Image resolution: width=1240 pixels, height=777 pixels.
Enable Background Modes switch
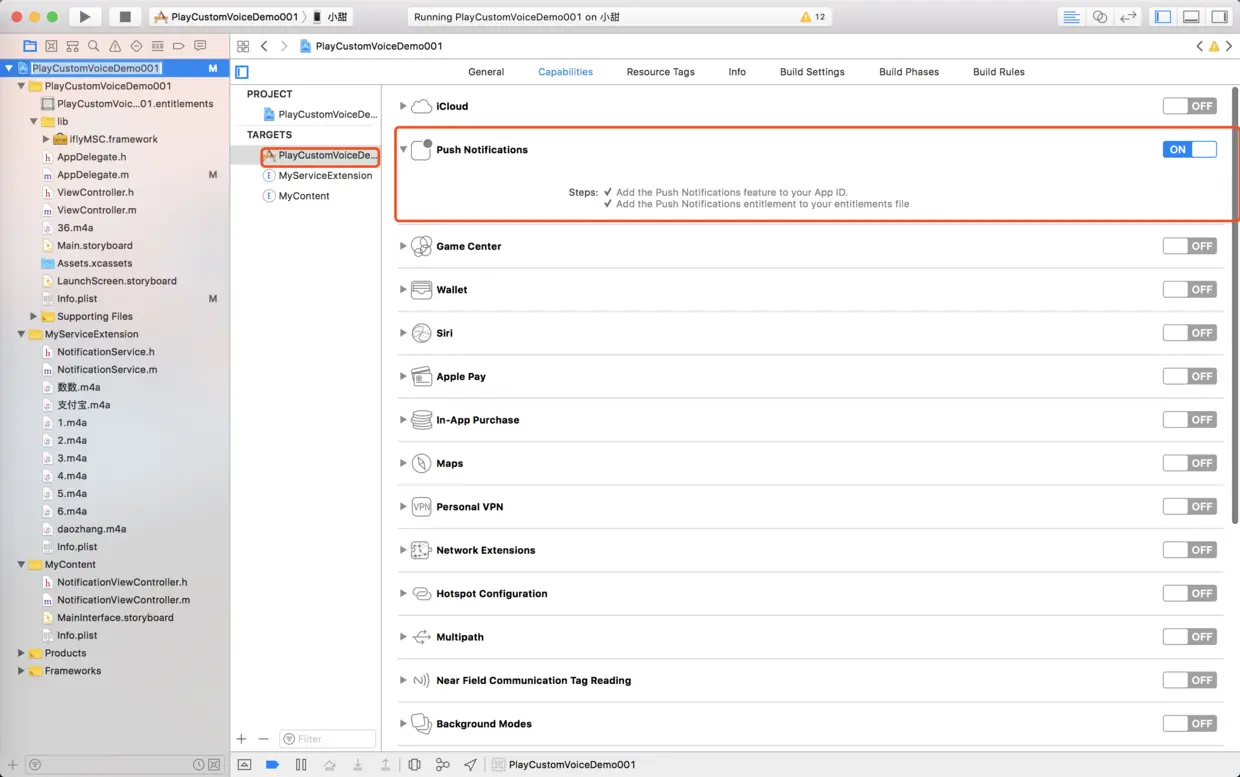(x=1189, y=723)
